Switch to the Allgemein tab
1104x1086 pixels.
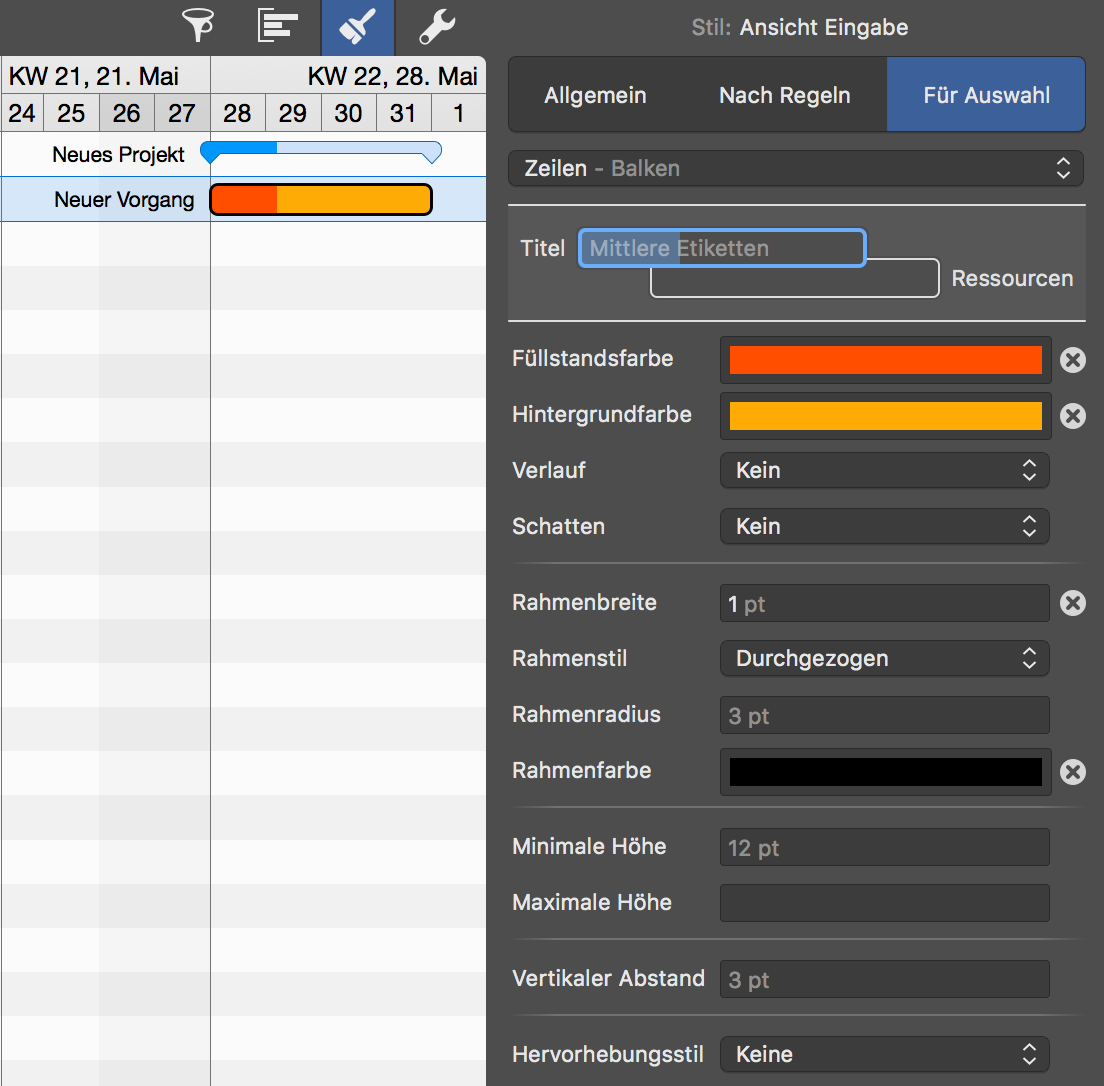click(595, 96)
